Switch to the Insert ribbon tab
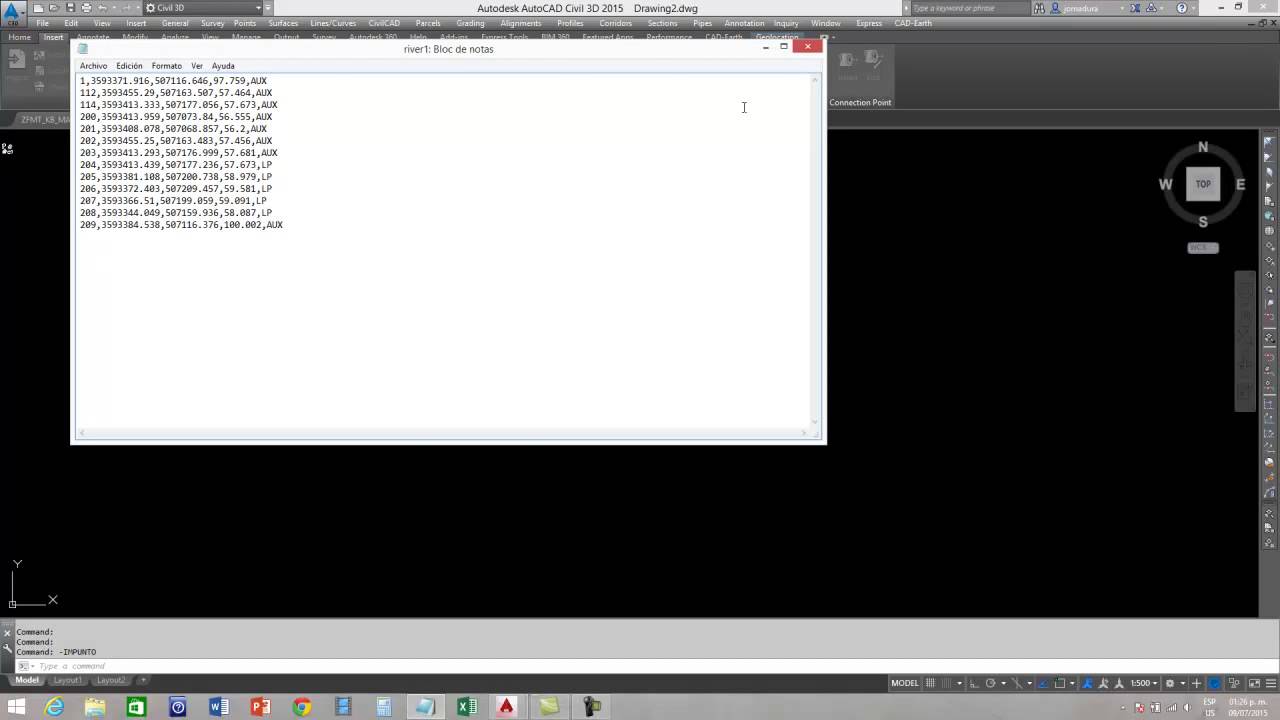The width and height of the screenshot is (1280, 720). (53, 37)
